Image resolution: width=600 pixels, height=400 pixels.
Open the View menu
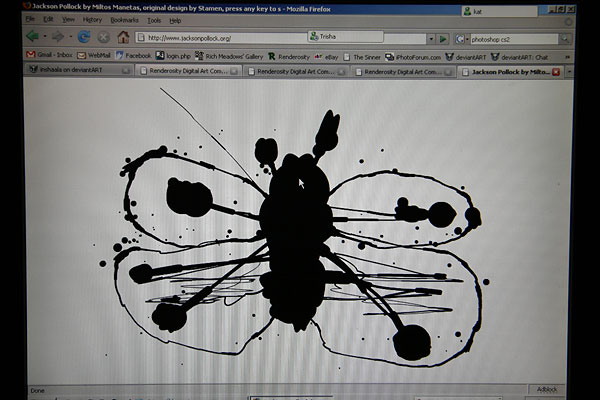[x=68, y=20]
